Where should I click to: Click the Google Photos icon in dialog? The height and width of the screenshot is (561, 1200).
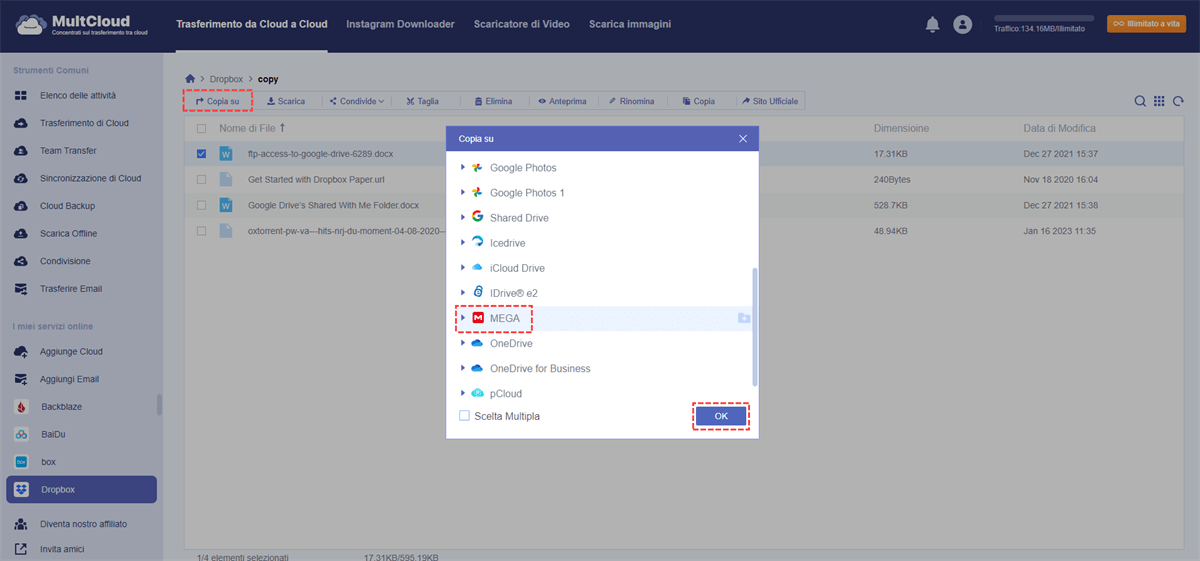pyautogui.click(x=478, y=168)
